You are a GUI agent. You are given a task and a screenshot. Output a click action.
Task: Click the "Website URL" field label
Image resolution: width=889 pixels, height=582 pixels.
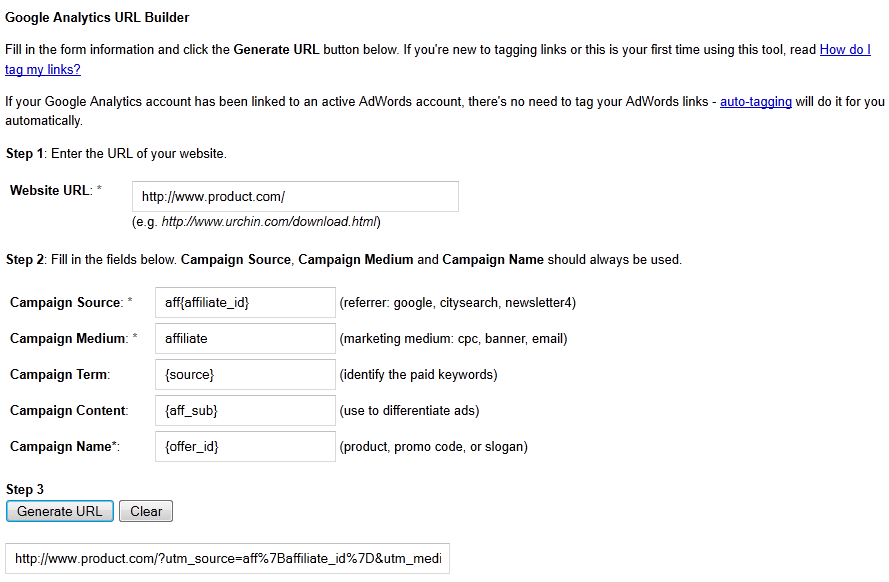pos(51,190)
